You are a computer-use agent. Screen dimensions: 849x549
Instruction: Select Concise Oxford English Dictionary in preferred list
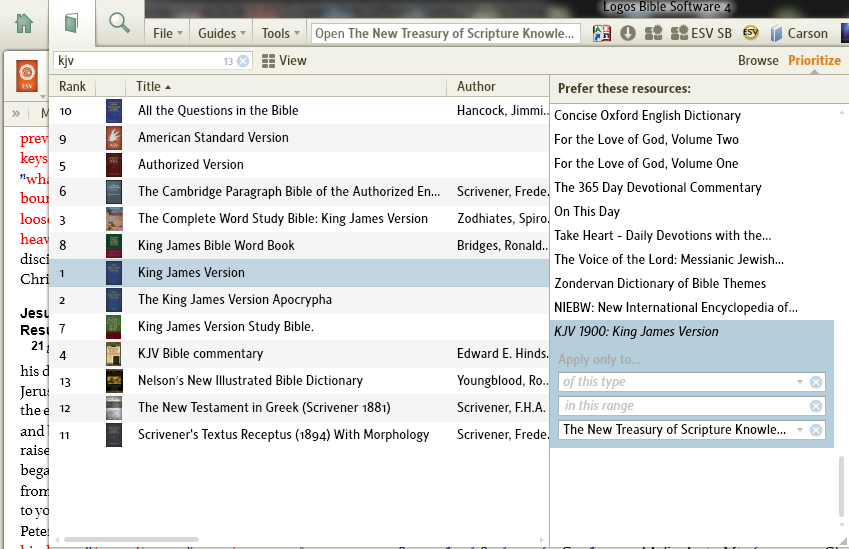coord(647,115)
